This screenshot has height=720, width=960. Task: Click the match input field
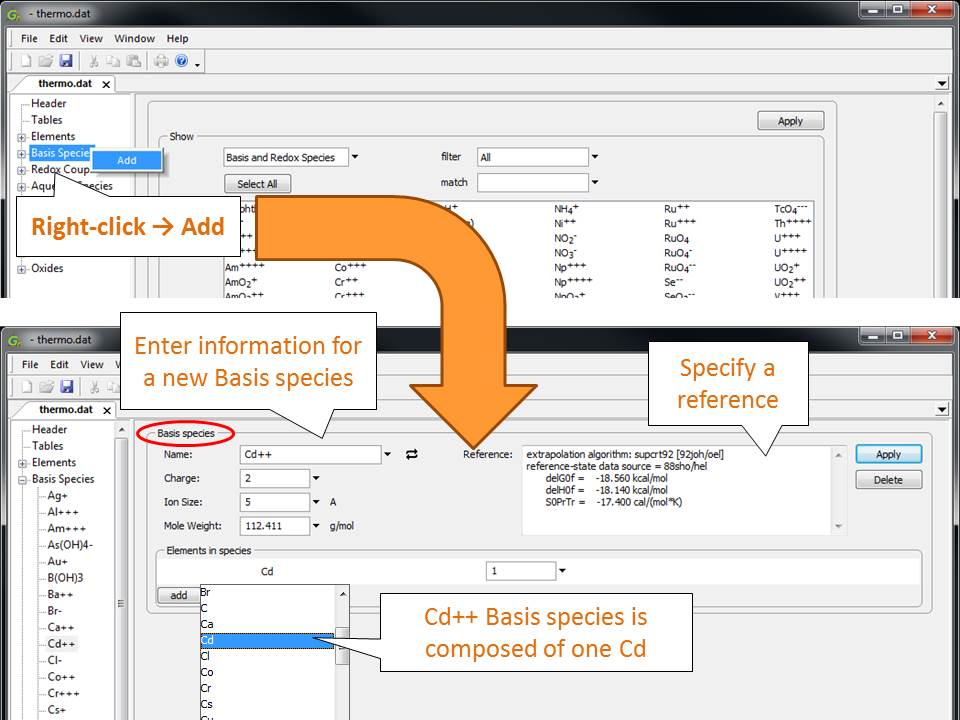533,182
